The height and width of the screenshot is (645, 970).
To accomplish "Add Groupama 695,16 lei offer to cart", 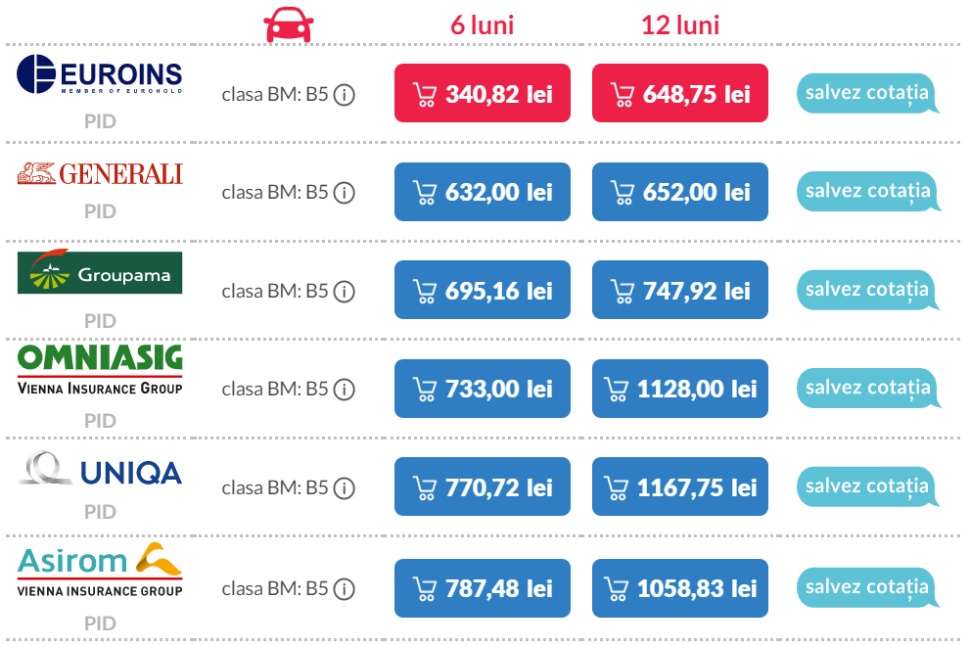I will (482, 290).
